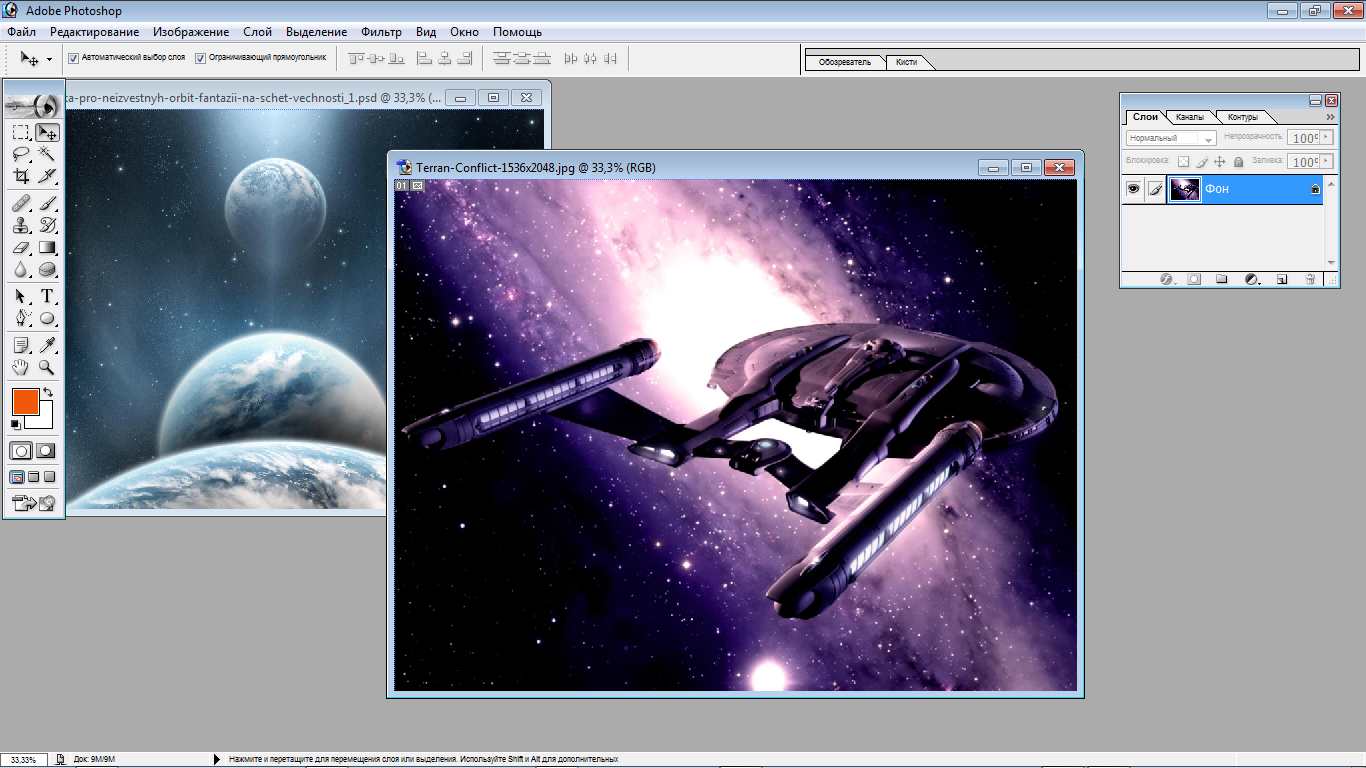Select the Pen tool

[21, 318]
